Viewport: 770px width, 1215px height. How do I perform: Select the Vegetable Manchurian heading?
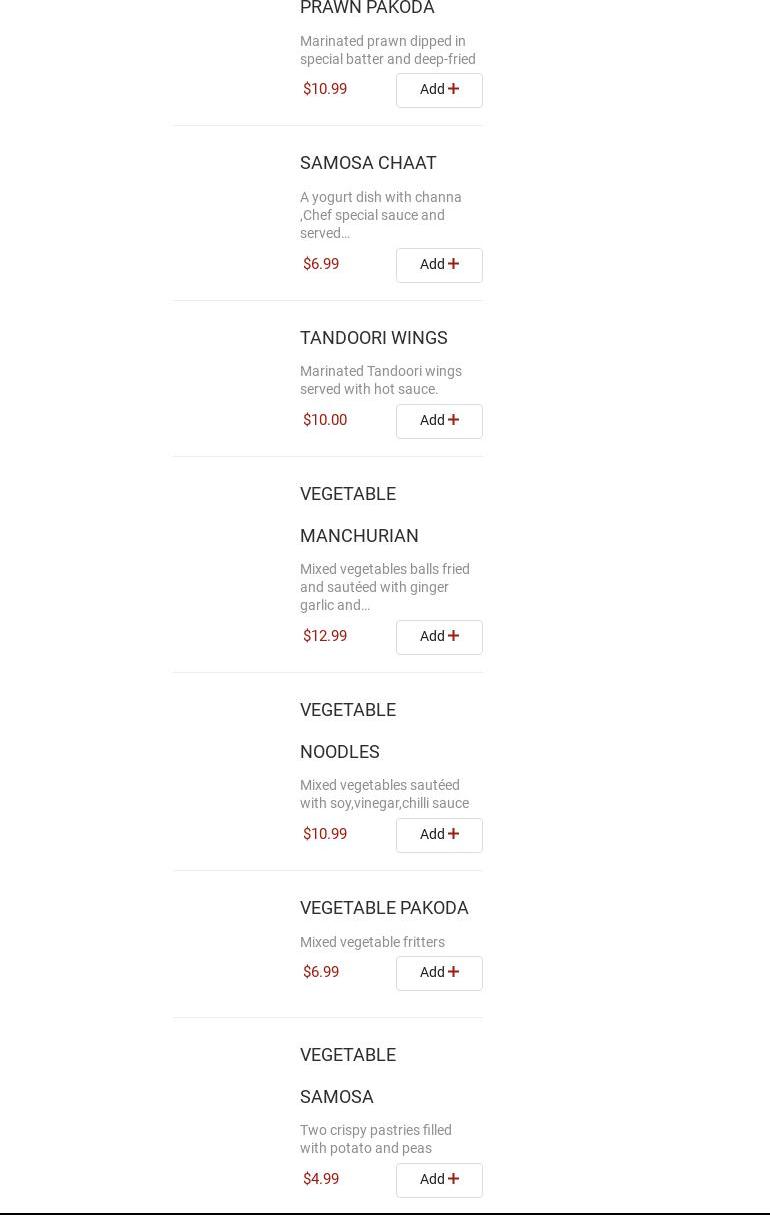point(359,515)
